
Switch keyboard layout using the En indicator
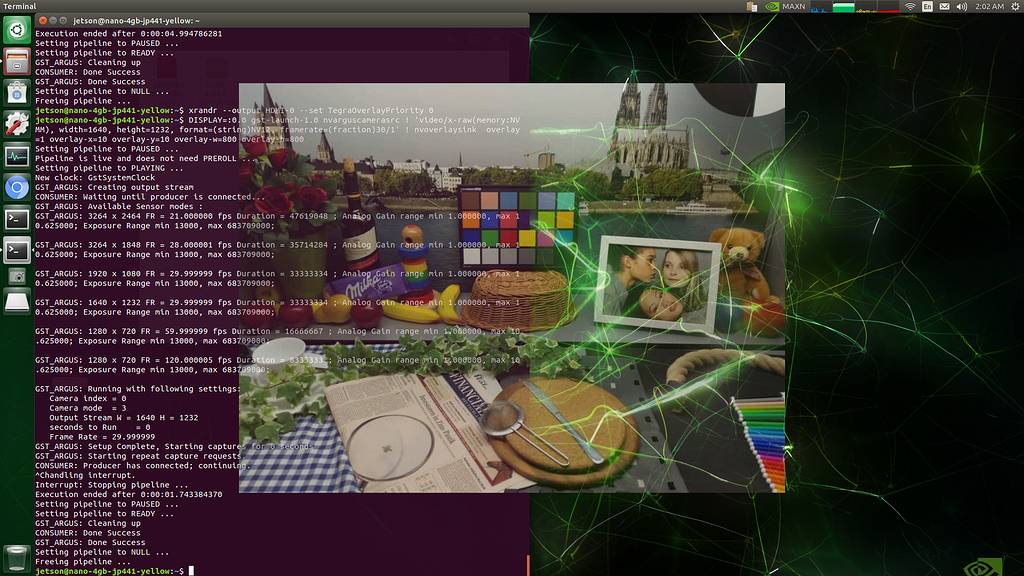pos(925,9)
